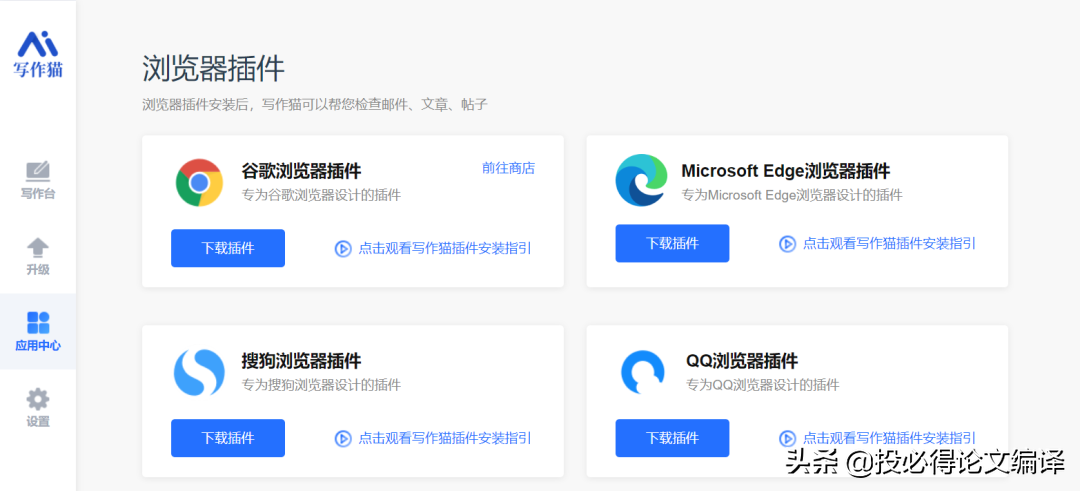Click the 谷歌浏览器插件 title
This screenshot has height=491, width=1080.
[x=301, y=171]
